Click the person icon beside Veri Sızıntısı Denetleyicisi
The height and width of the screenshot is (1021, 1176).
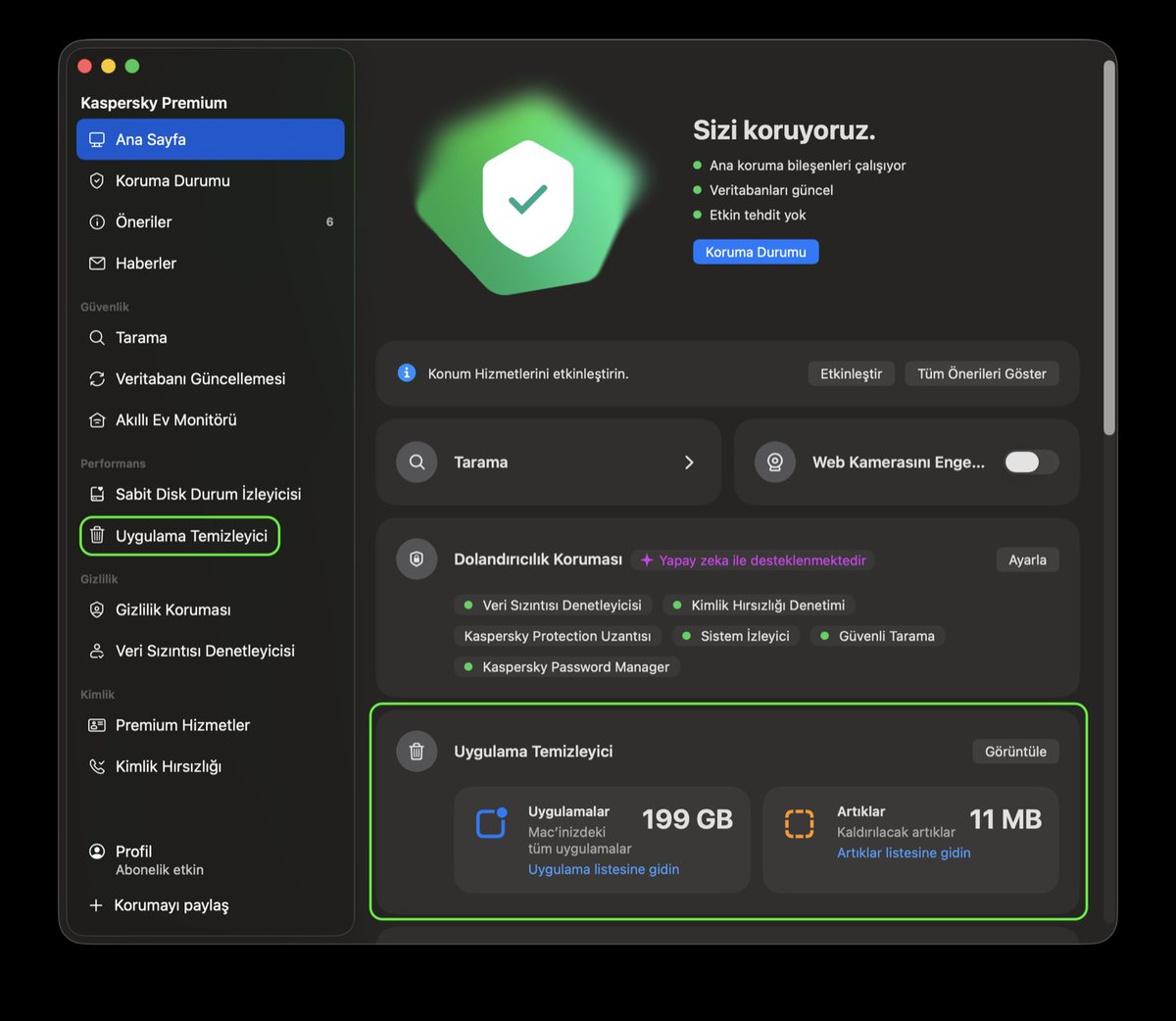point(97,651)
